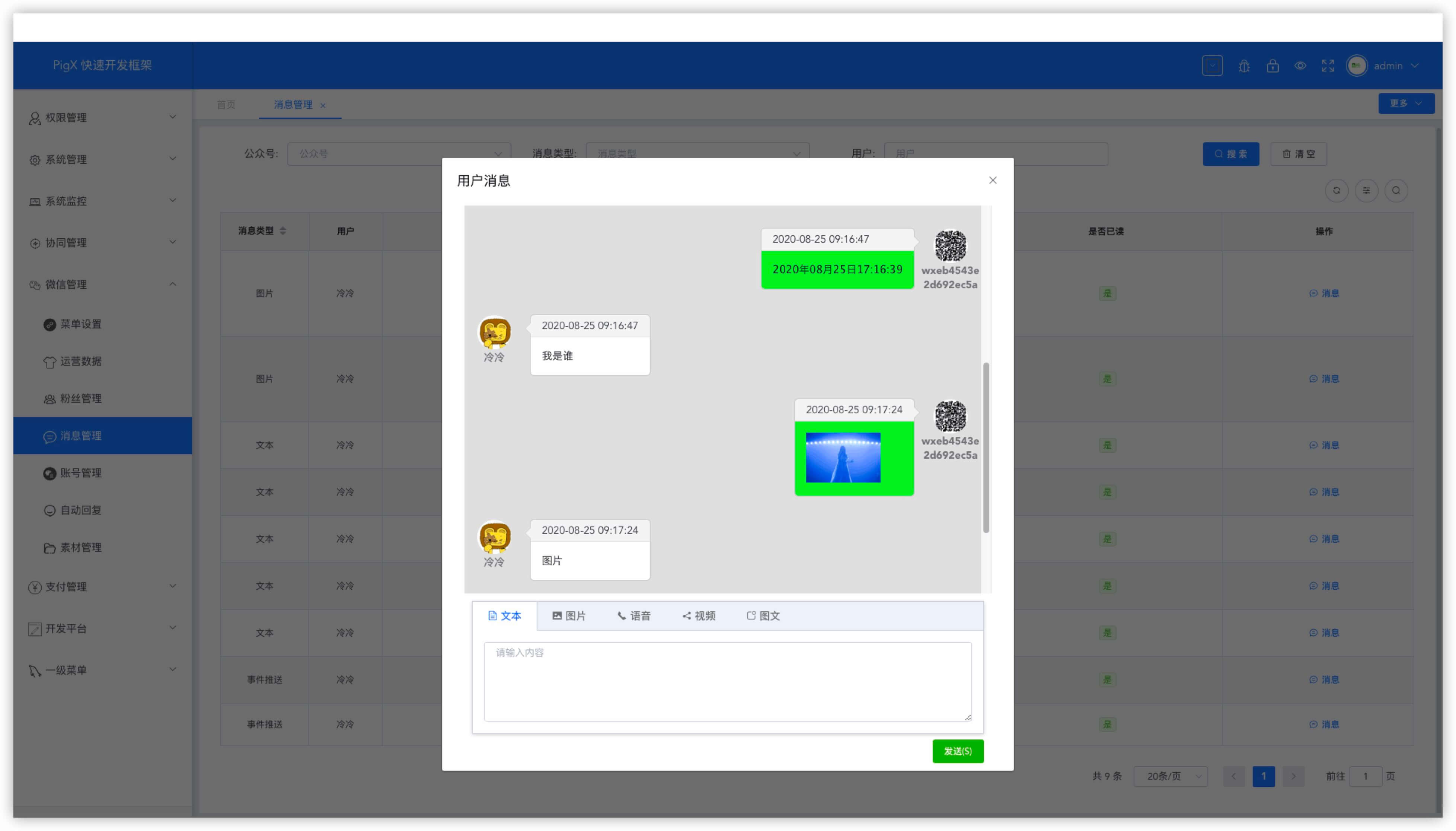Click the bug/debug icon in header
This screenshot has height=831, width=1456.
tap(1244, 66)
